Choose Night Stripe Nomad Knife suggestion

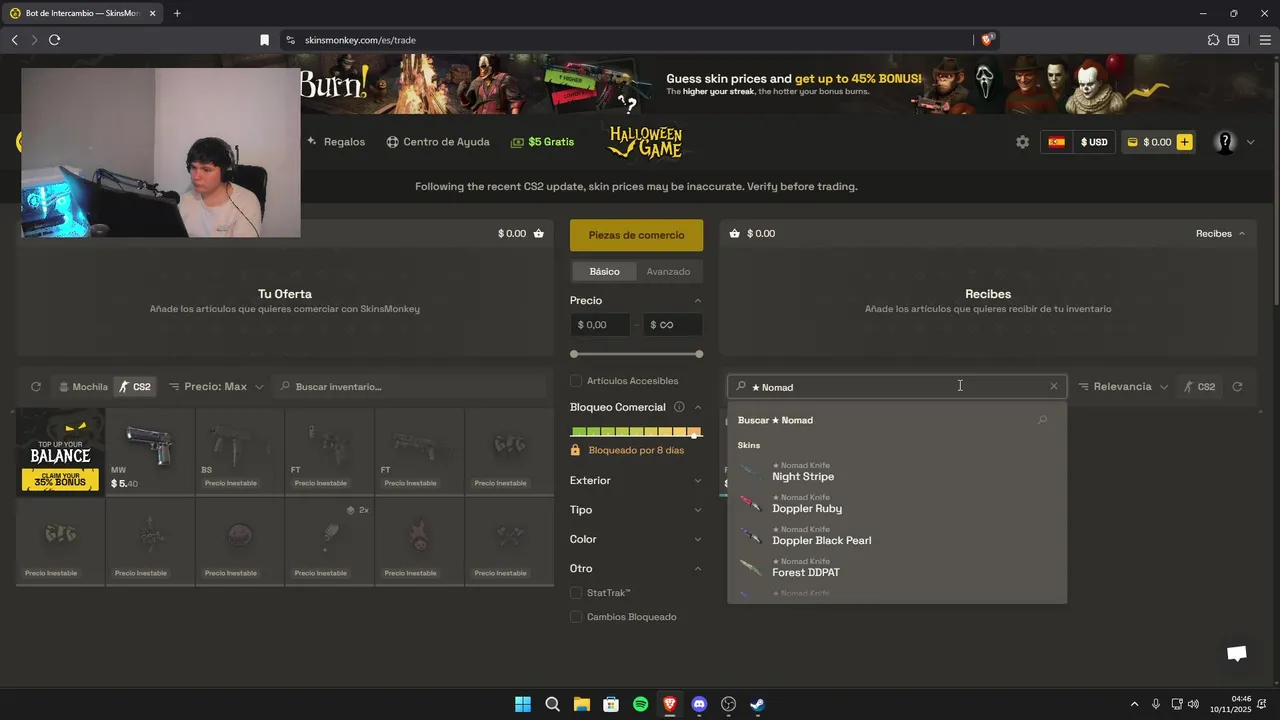[897, 471]
